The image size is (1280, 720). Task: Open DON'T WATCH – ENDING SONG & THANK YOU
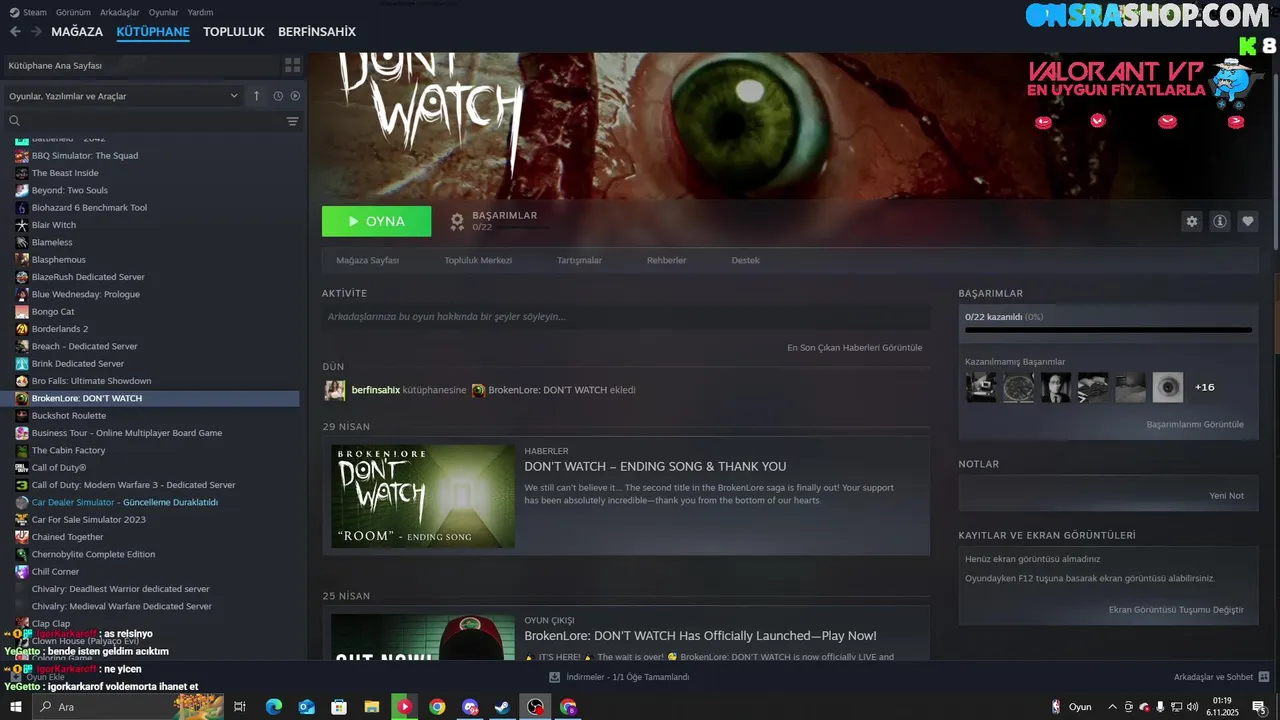[655, 466]
